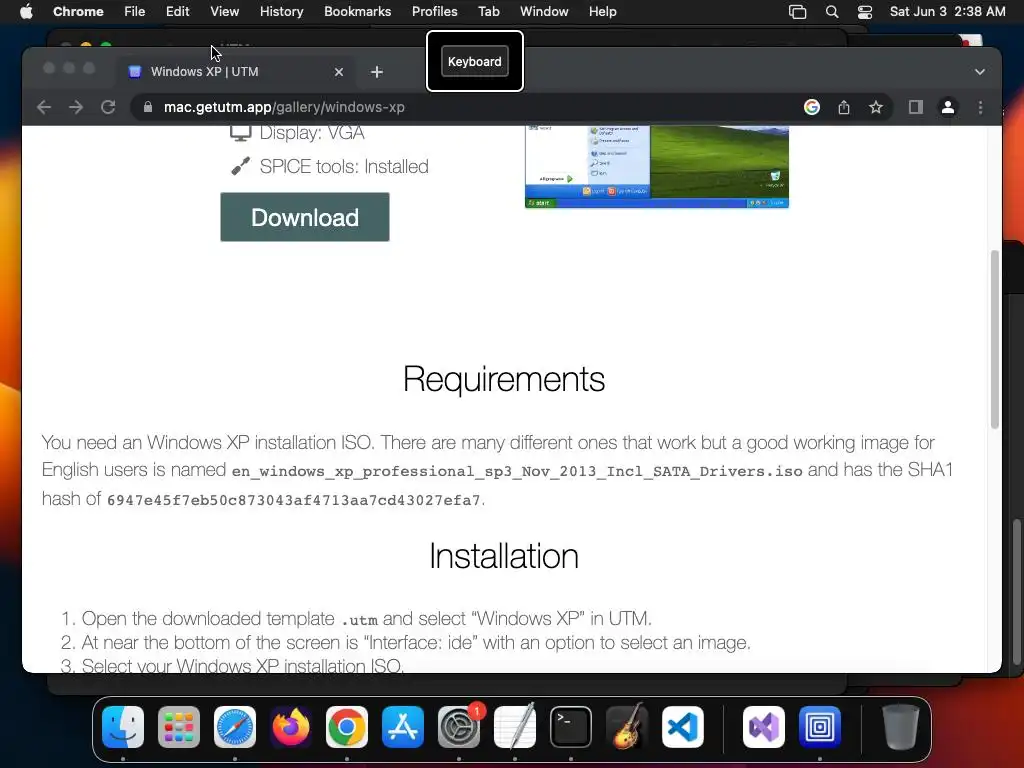
Task: Click the page vertical scrollbar
Action: coord(995,340)
